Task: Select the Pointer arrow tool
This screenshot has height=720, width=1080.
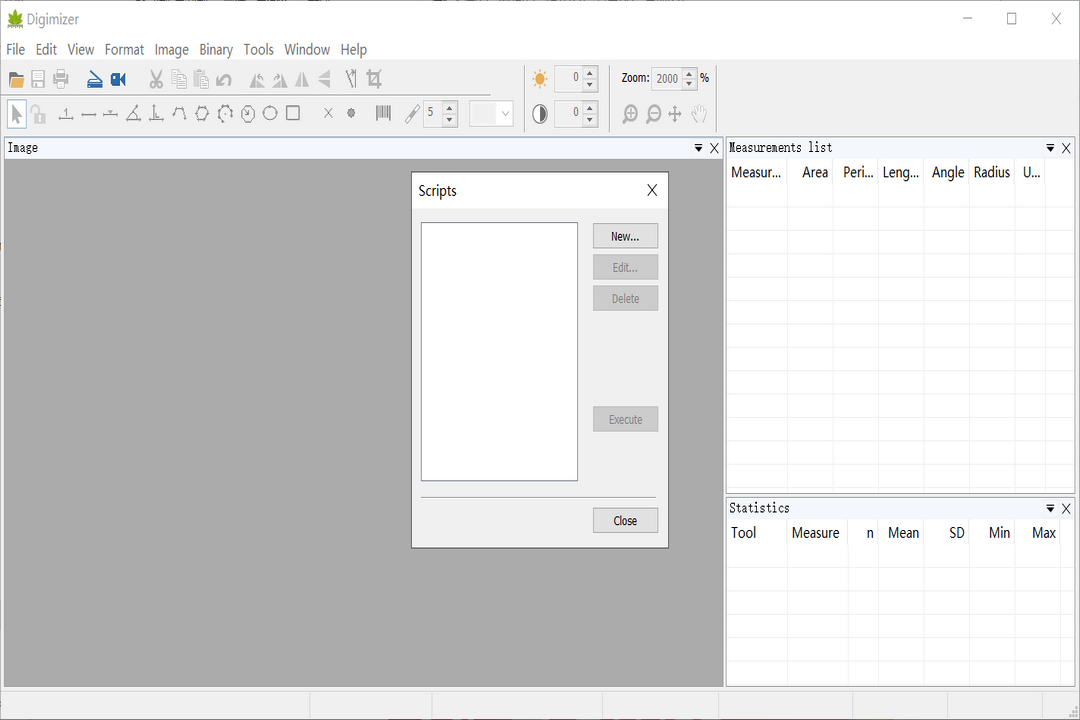Action: [x=17, y=114]
